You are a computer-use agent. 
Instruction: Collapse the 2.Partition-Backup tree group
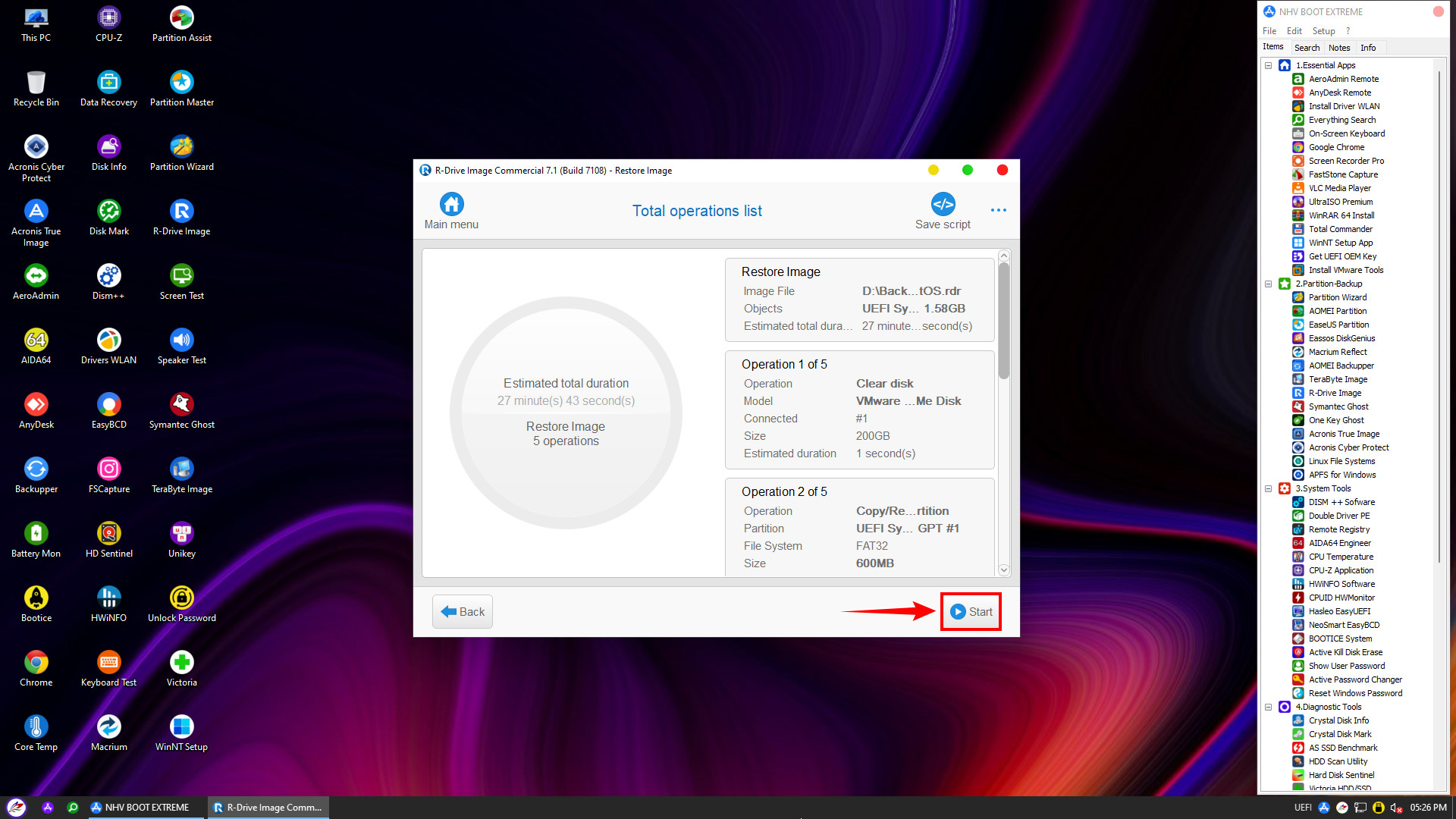(1268, 284)
